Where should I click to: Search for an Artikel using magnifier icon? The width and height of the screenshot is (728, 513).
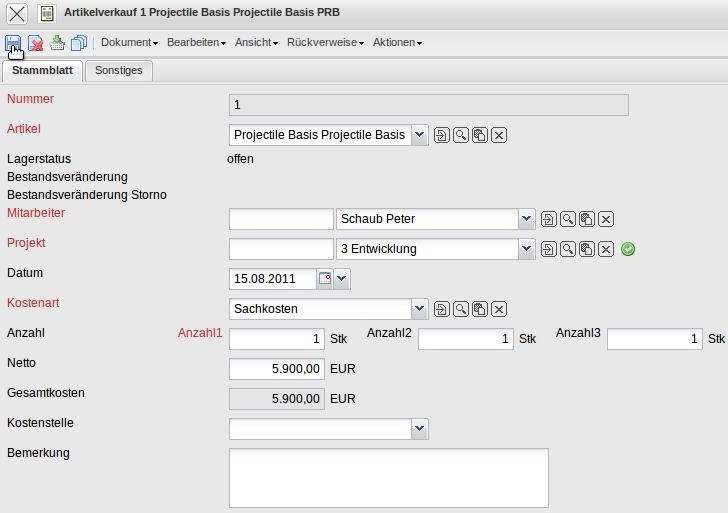click(x=461, y=135)
